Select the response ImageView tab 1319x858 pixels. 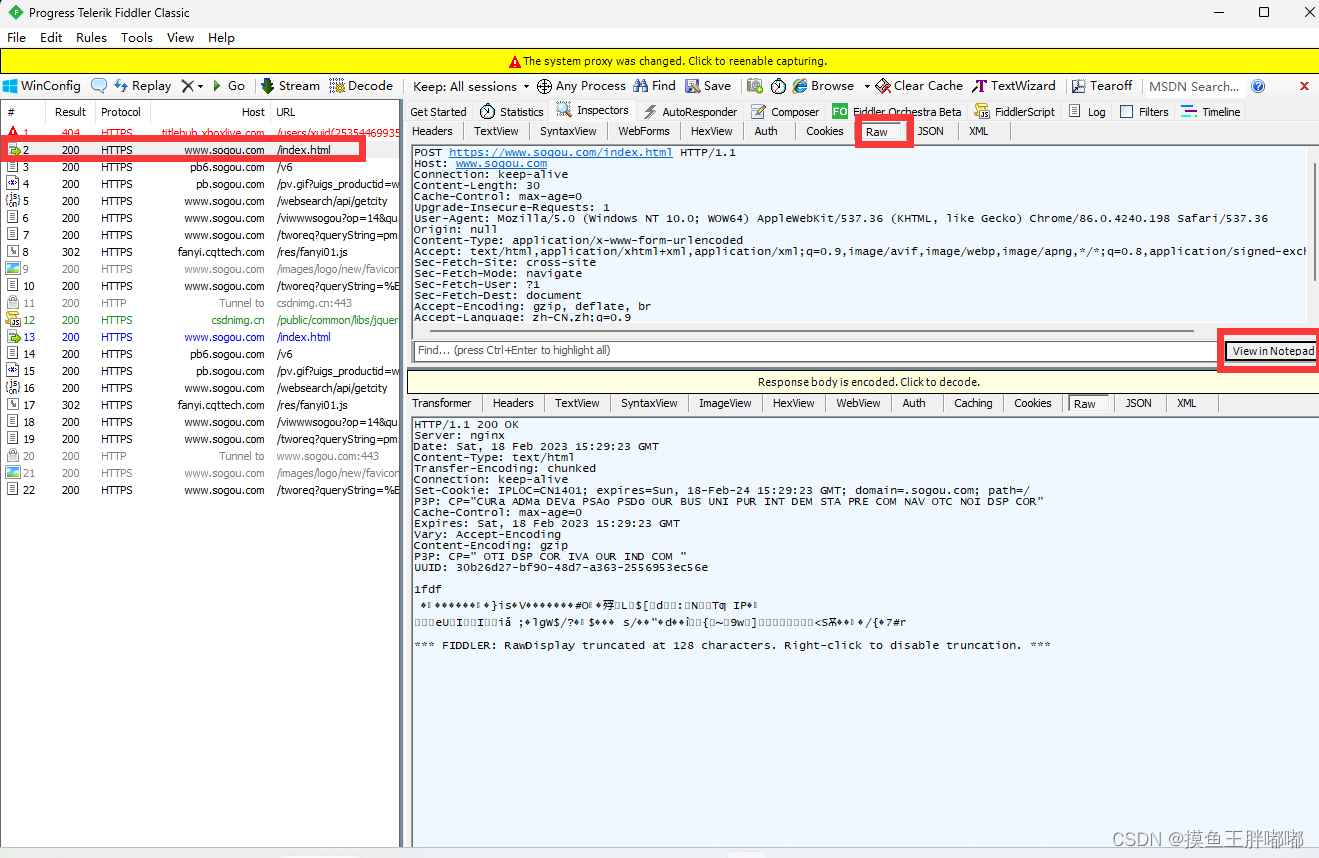(x=725, y=403)
